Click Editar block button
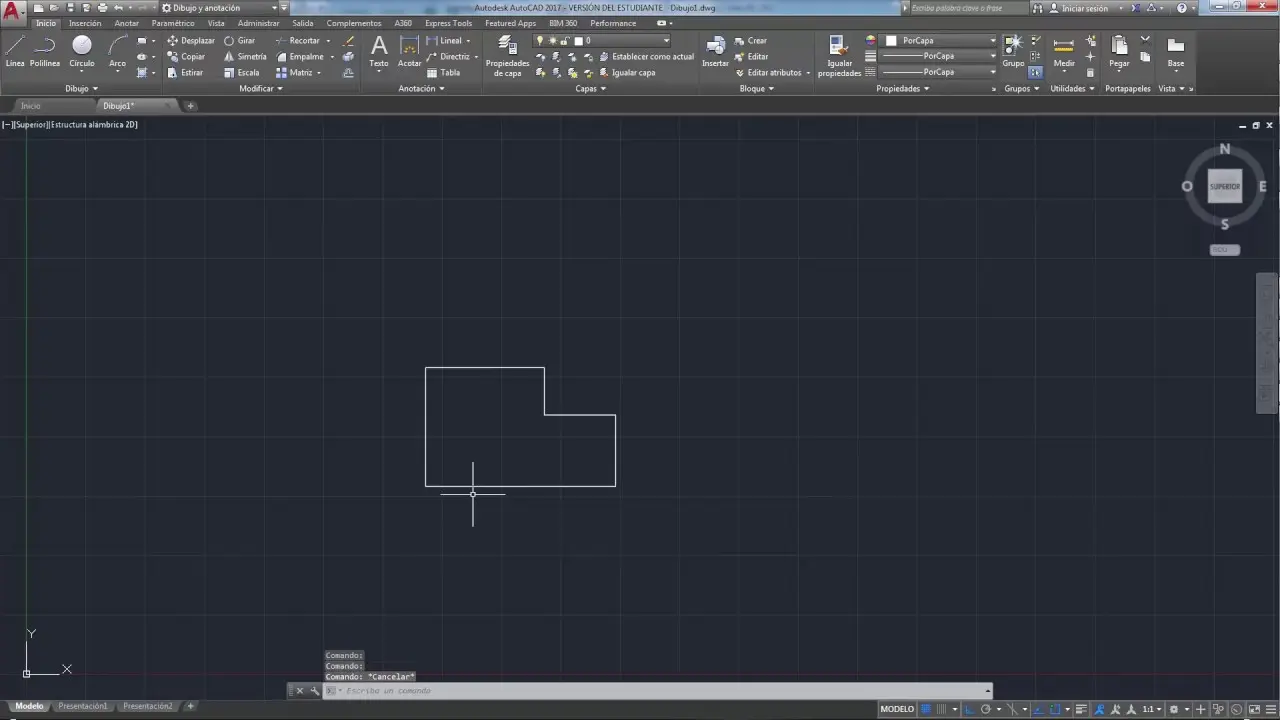Screen dimensions: 1280x720 [751, 57]
